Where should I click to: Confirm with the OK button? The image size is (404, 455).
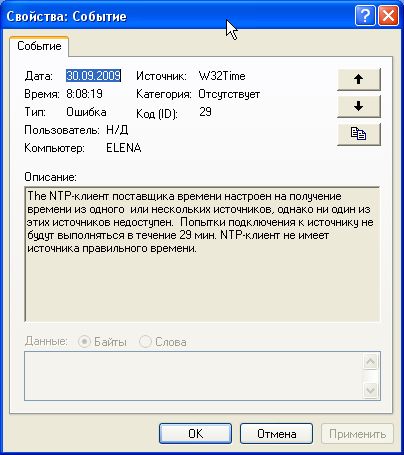(x=195, y=434)
